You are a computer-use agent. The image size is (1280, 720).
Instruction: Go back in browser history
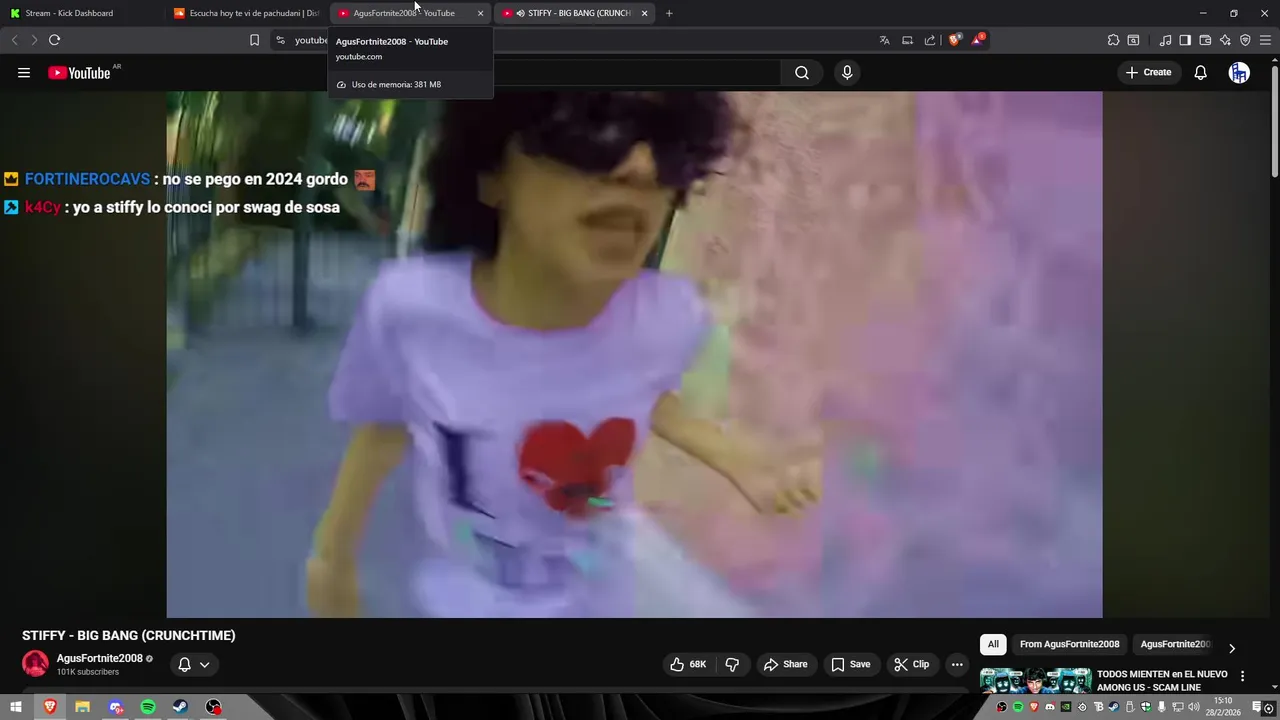[x=14, y=40]
